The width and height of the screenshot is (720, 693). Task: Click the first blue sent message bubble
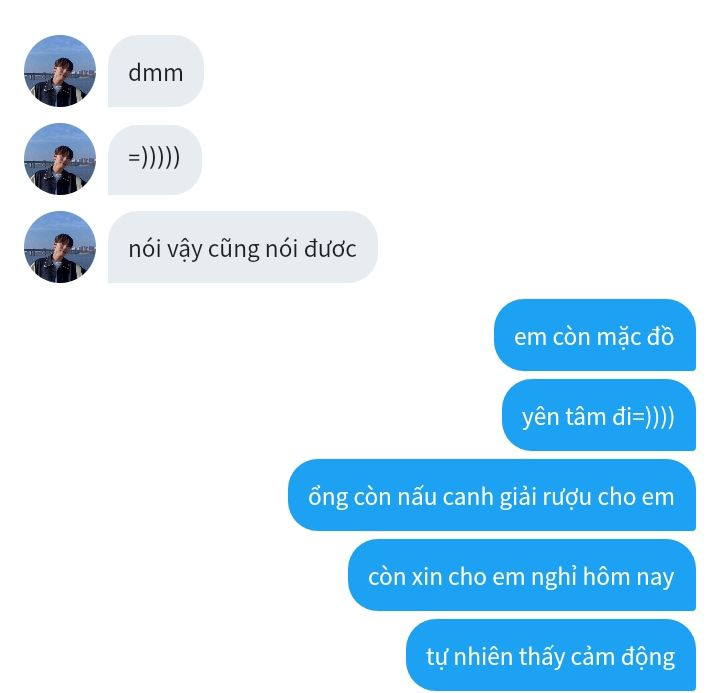click(x=595, y=335)
